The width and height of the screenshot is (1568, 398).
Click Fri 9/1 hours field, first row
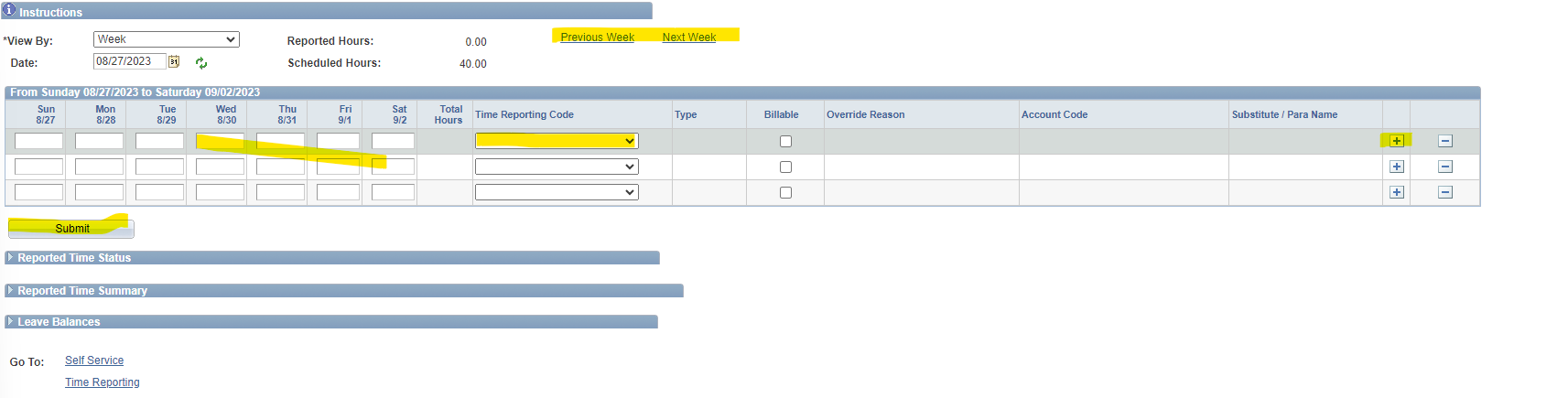[338, 141]
